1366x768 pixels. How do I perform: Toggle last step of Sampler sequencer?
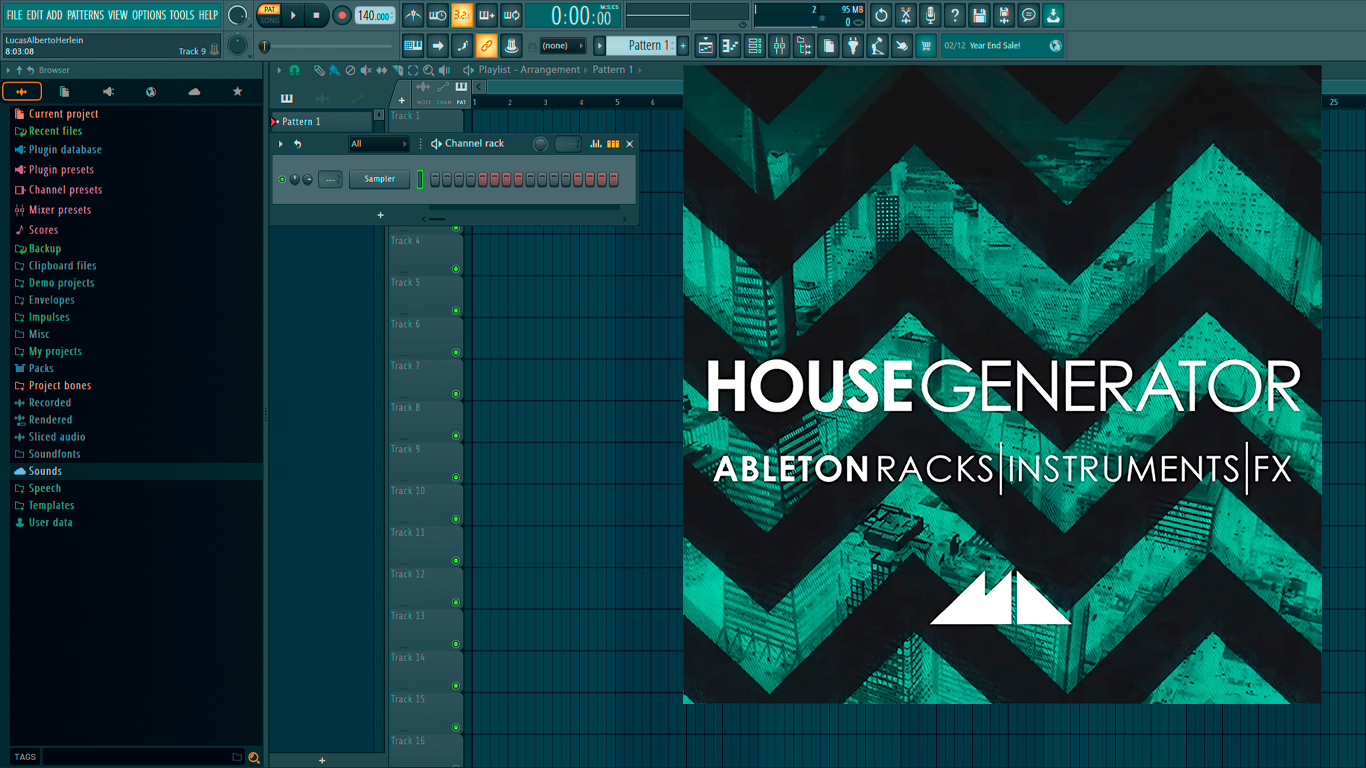click(x=614, y=179)
